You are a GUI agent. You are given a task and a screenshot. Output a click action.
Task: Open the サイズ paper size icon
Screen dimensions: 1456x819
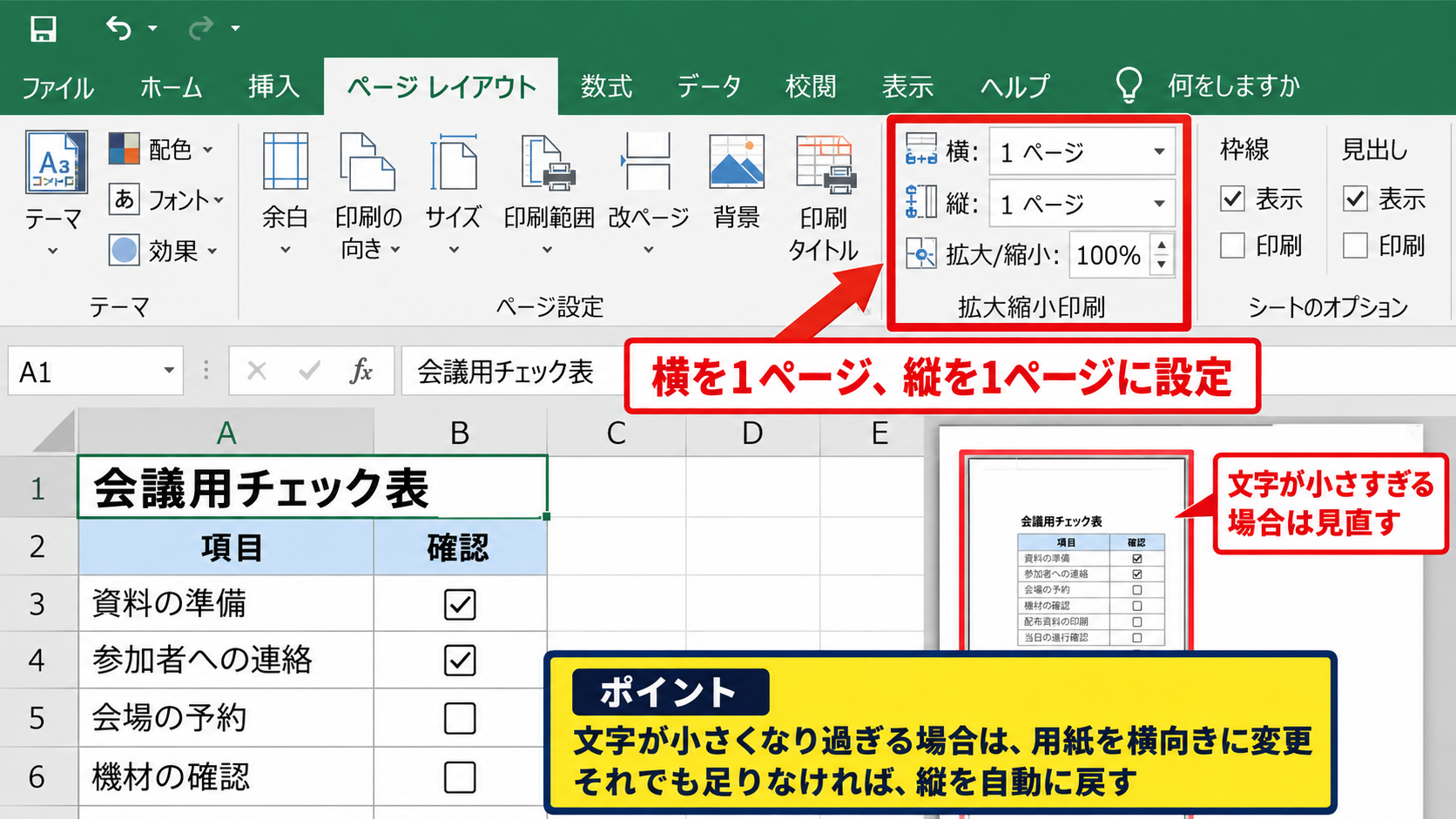click(453, 162)
